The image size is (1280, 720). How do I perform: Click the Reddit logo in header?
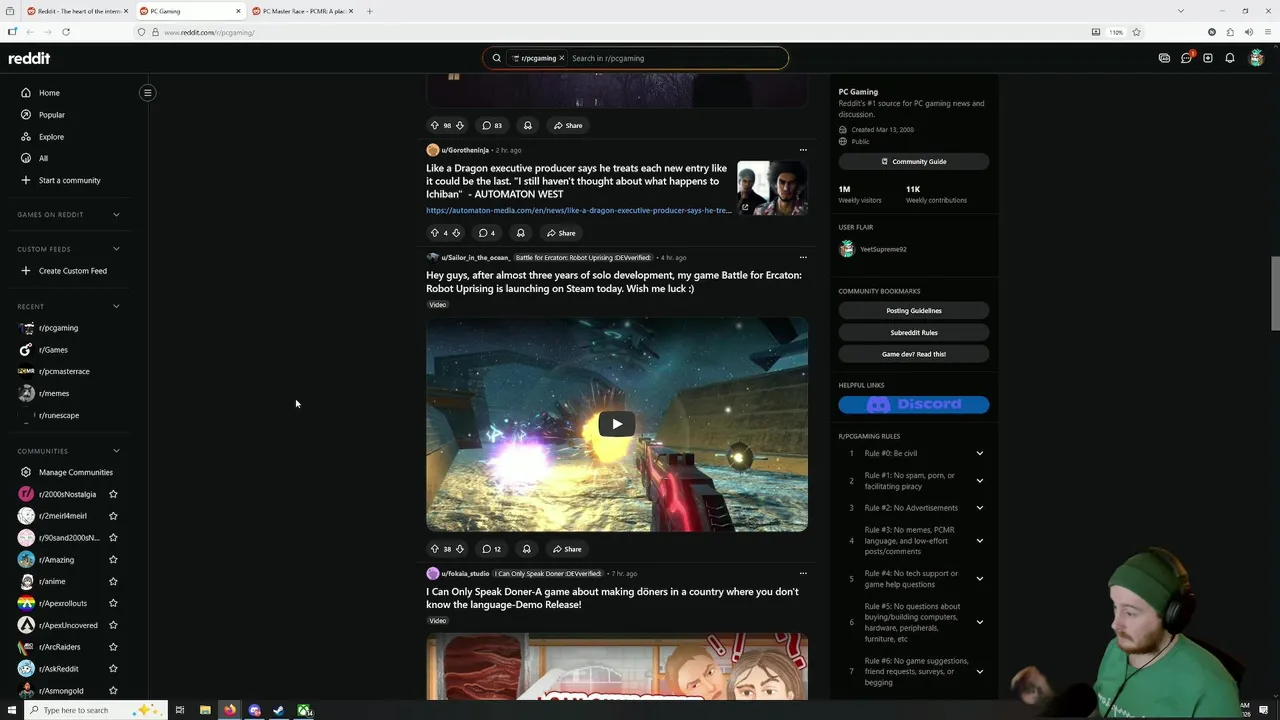tap(29, 58)
